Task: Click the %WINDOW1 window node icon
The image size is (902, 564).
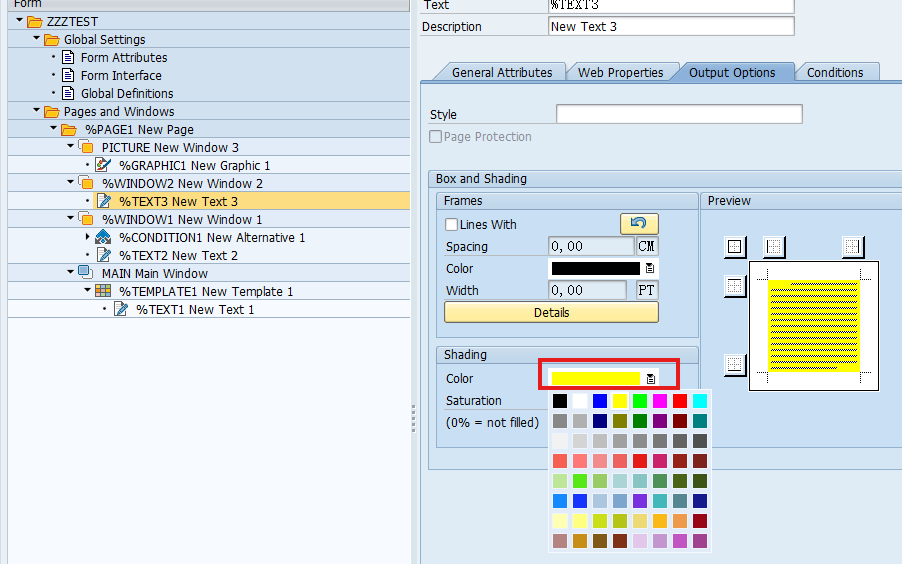Action: pos(86,219)
